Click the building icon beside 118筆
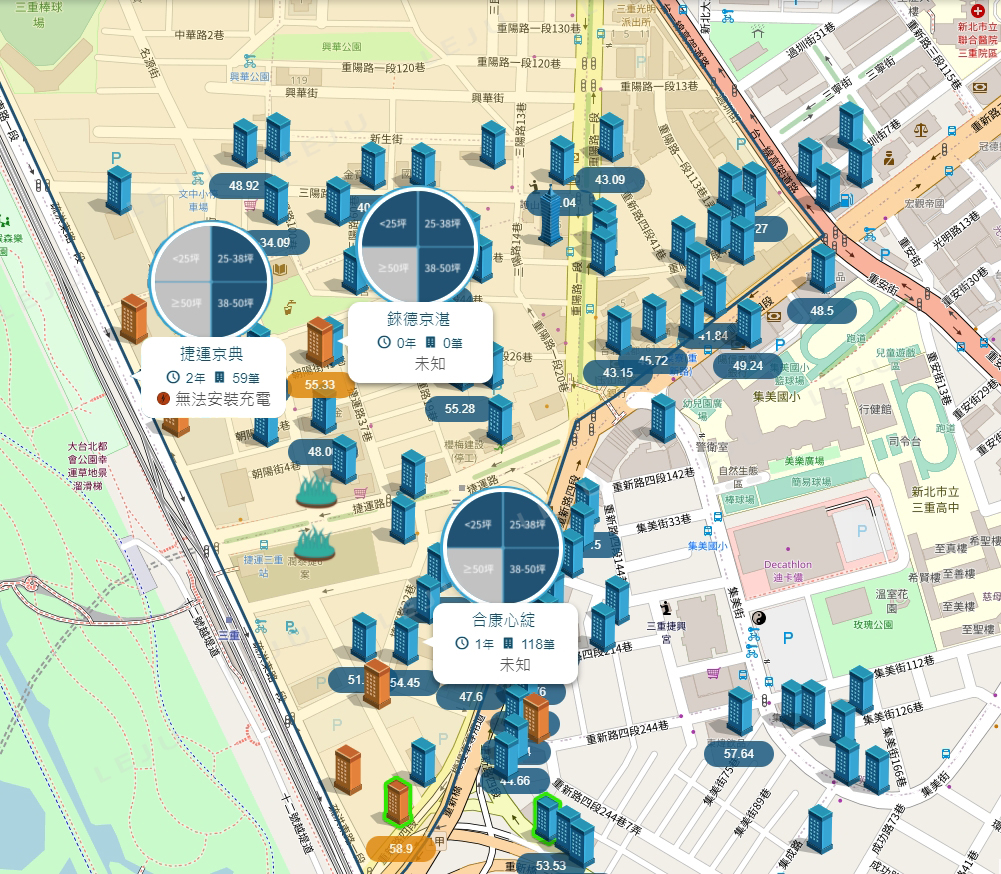1001x874 pixels. [x=508, y=643]
